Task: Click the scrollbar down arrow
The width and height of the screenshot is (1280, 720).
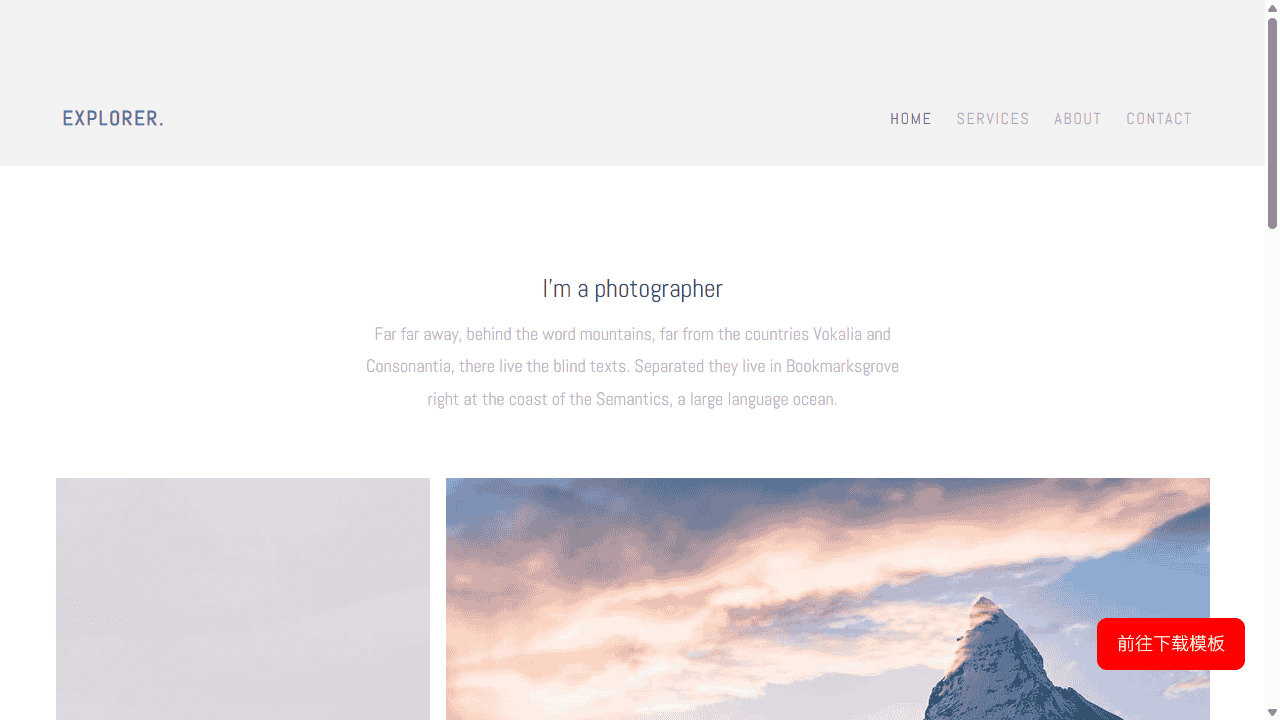Action: pyautogui.click(x=1273, y=712)
